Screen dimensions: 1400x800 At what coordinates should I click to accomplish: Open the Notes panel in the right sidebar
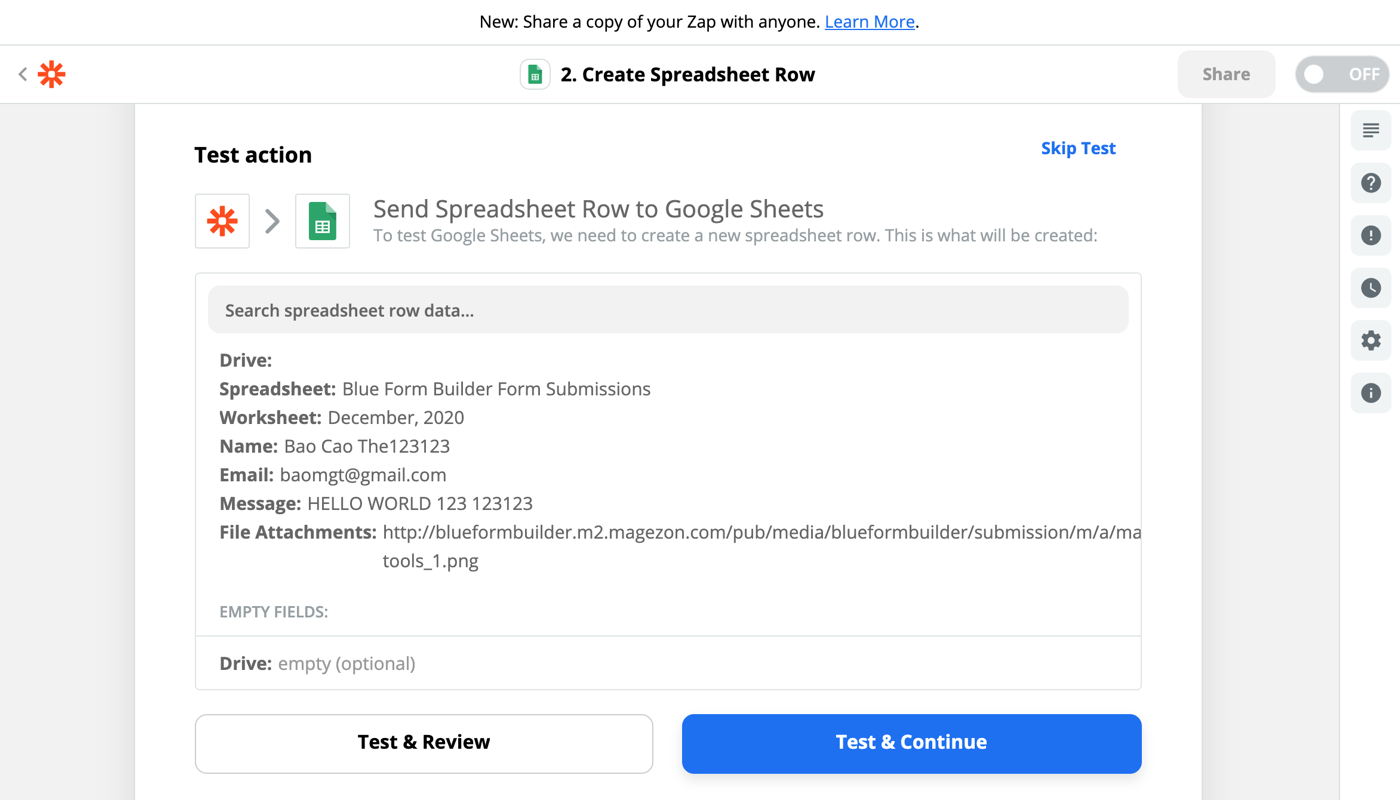point(1370,130)
